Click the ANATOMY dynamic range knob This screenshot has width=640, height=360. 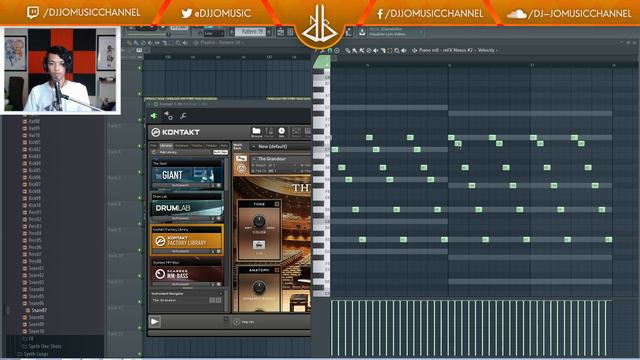click(x=259, y=288)
